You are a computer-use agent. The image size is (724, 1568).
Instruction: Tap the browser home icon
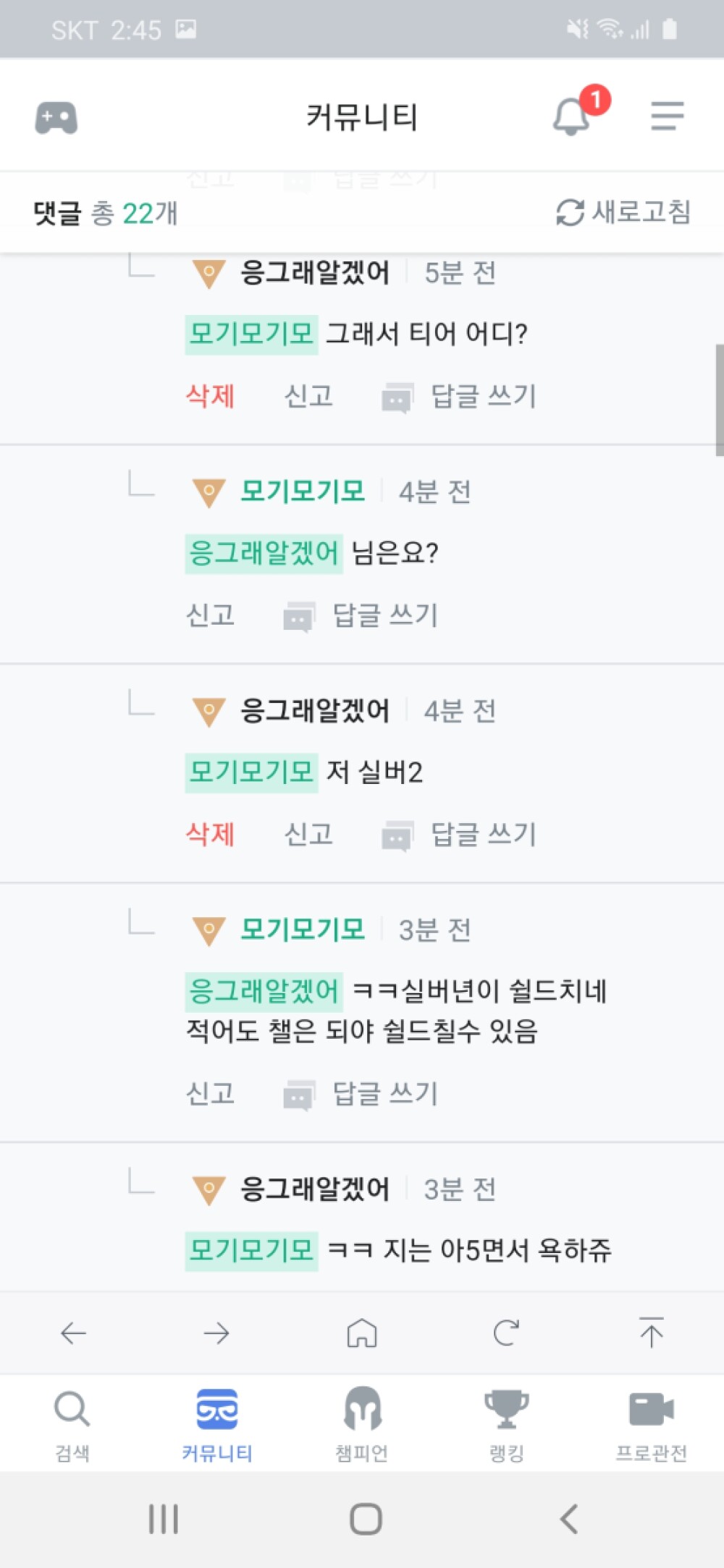(362, 1333)
